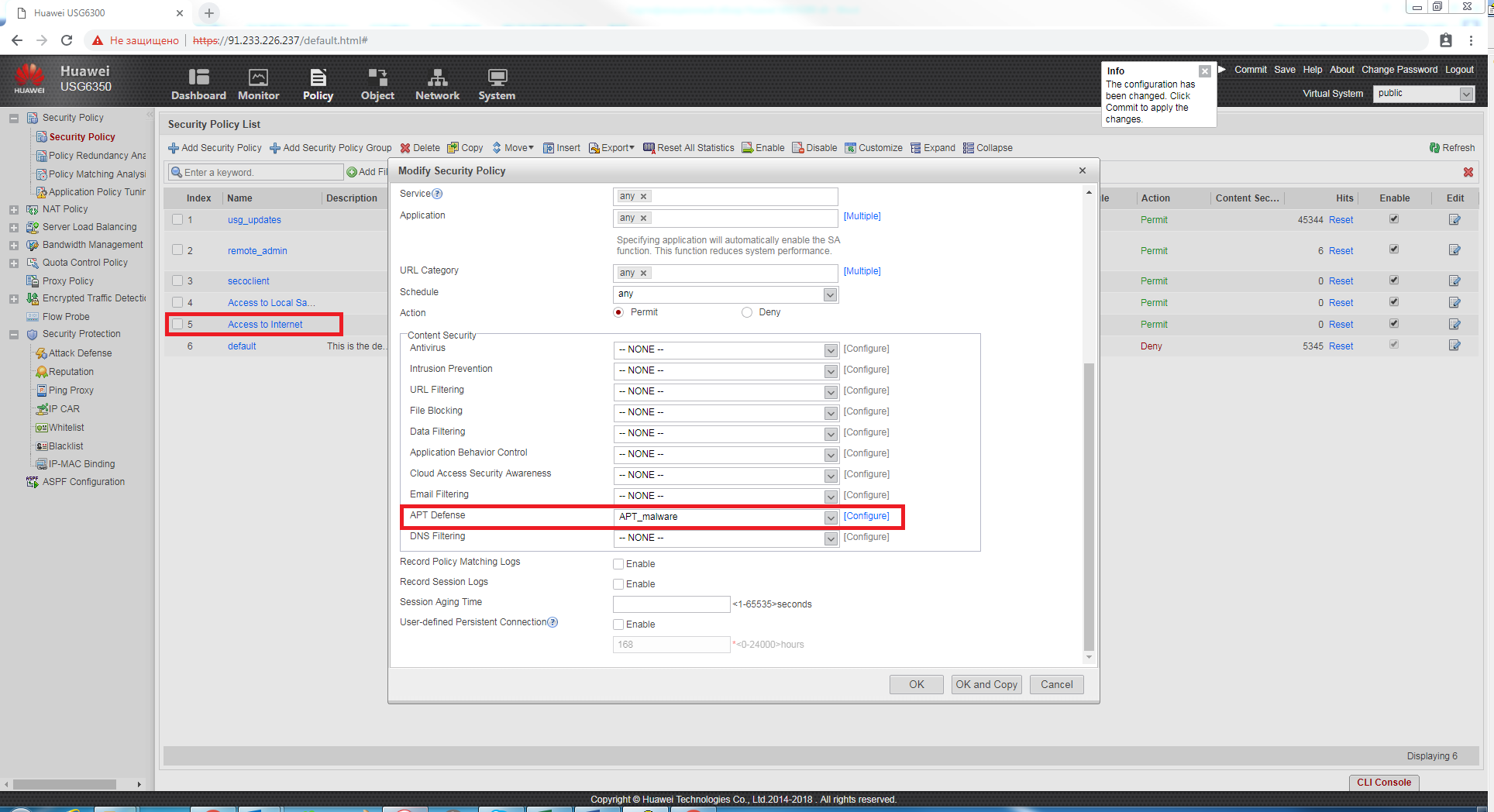This screenshot has width=1494, height=812.
Task: Open the Move menu
Action: [513, 148]
